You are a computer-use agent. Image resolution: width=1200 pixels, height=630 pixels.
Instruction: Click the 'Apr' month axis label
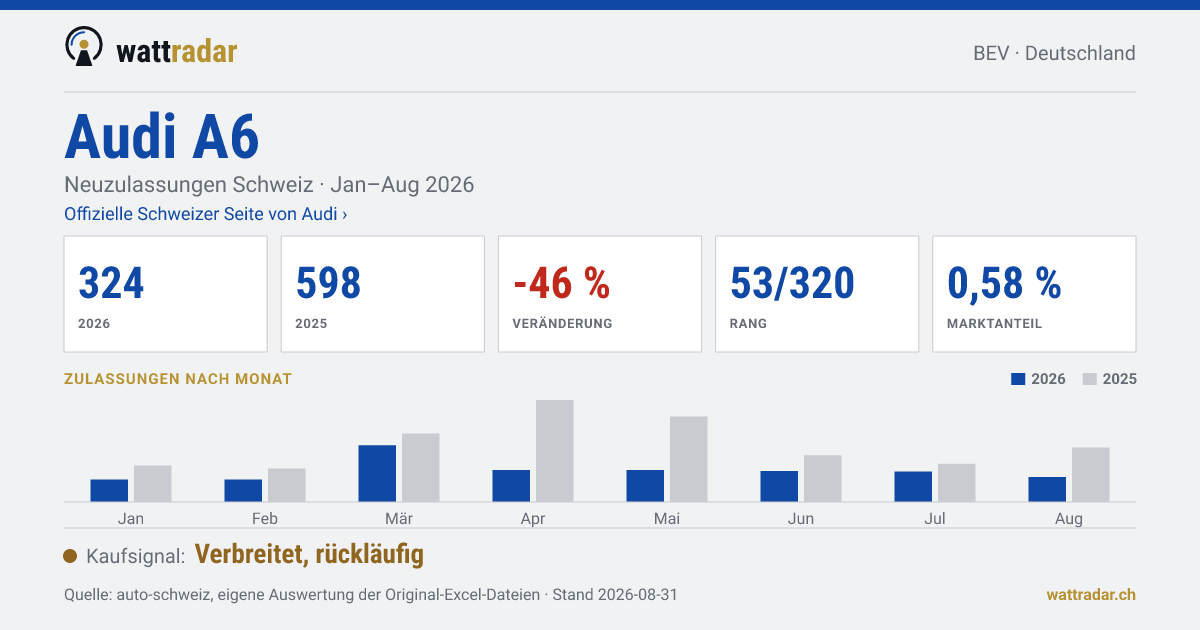[x=533, y=519]
